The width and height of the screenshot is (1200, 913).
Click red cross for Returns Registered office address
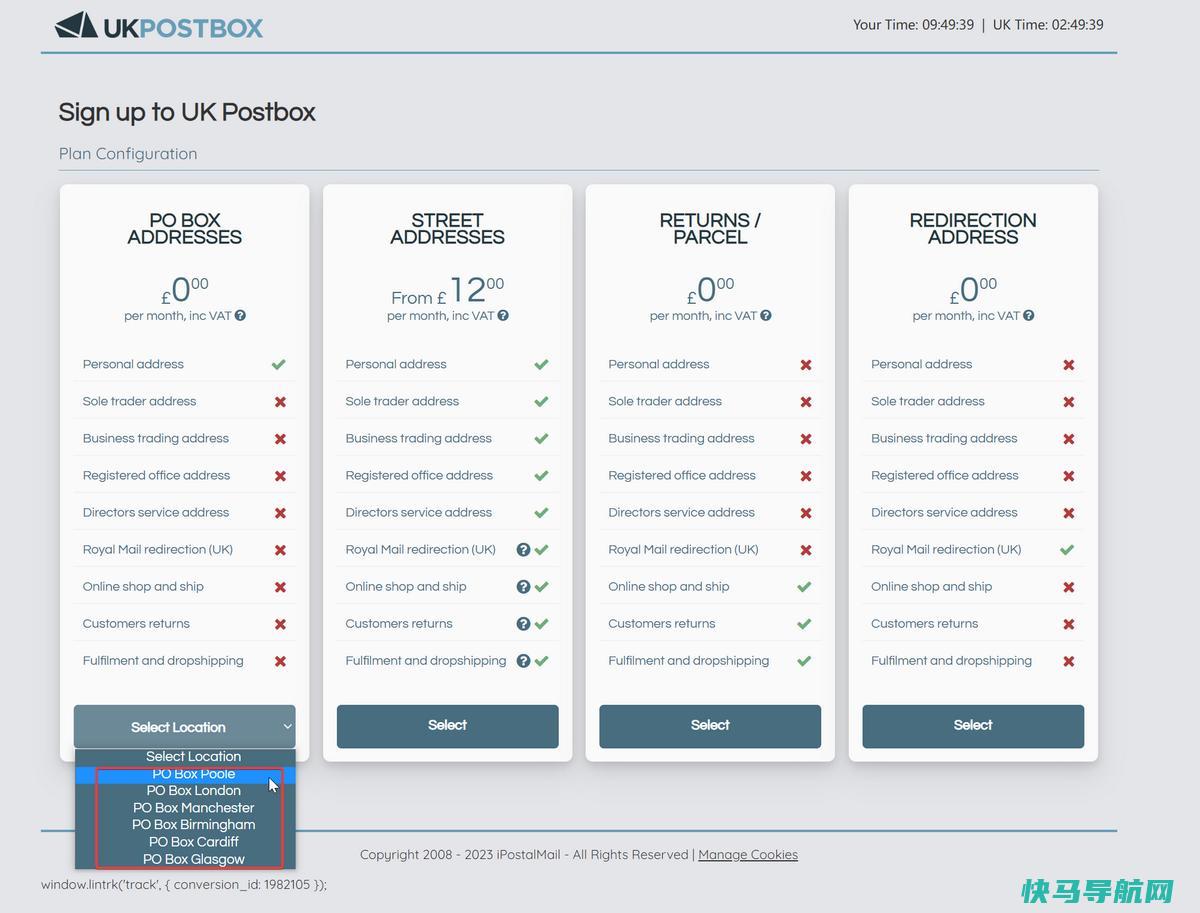click(806, 476)
